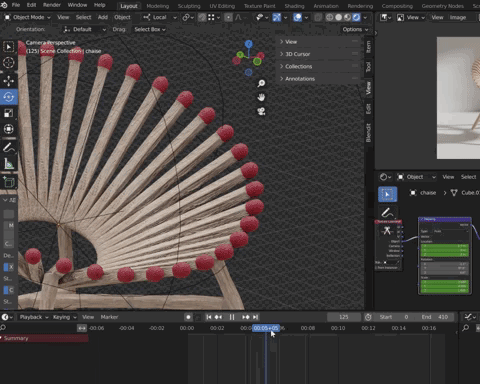Viewport: 480px width, 384px height.
Task: Switch to rendered shading mode
Action: click(x=356, y=17)
